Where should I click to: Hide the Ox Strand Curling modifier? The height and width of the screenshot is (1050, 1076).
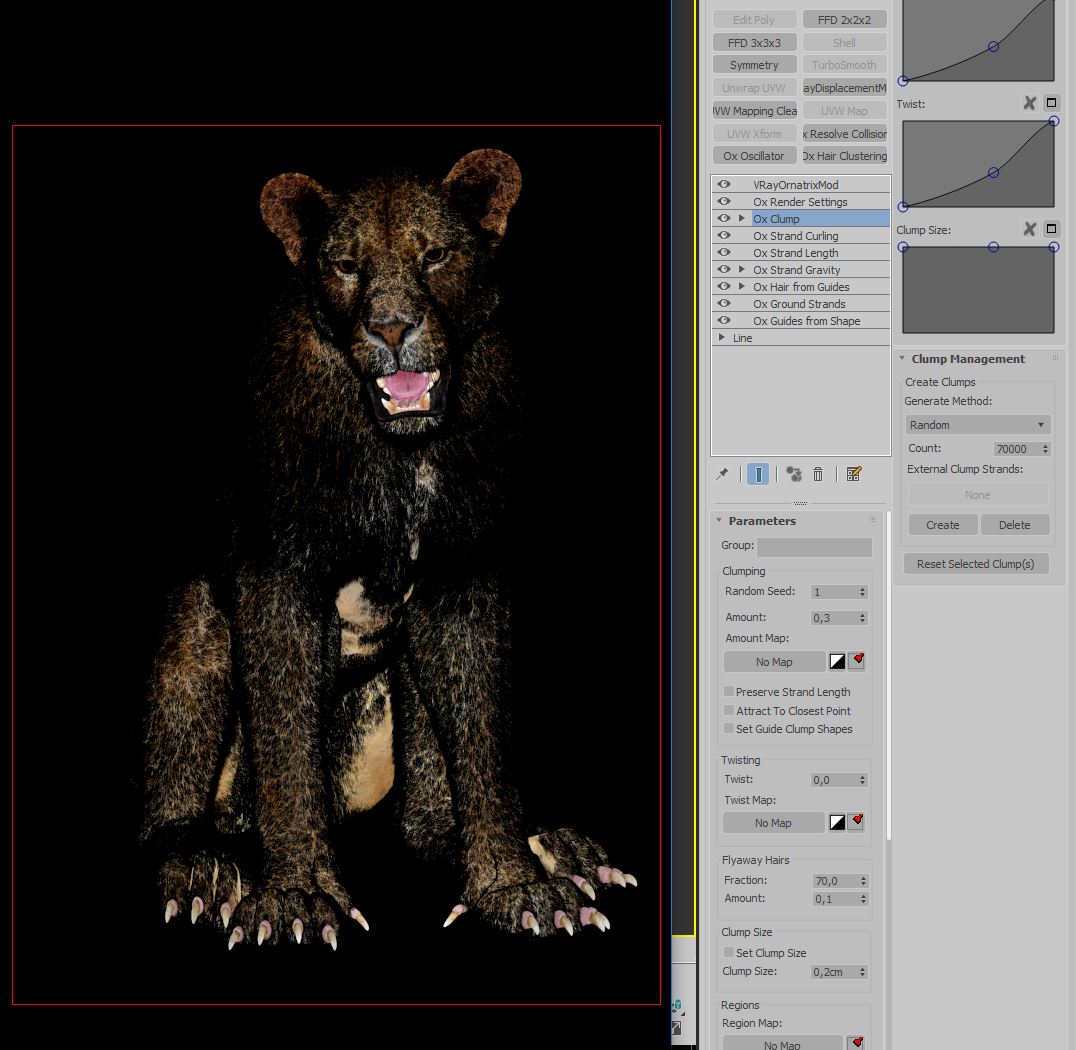[x=724, y=236]
